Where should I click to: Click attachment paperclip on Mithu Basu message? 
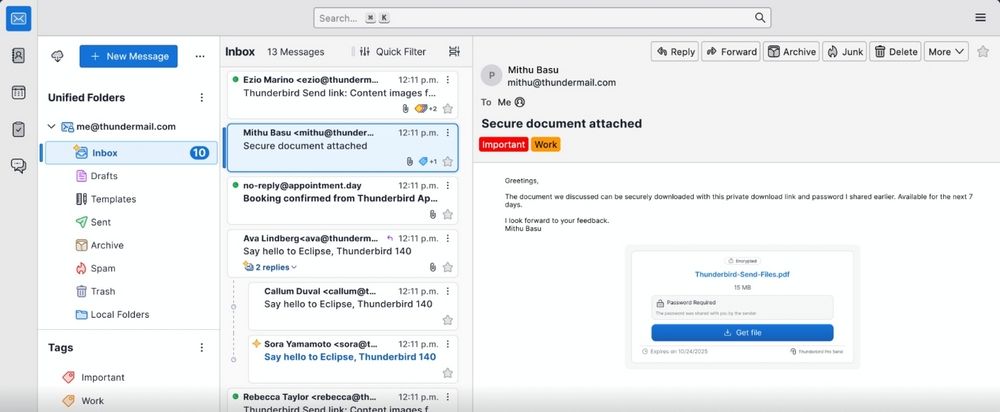[409, 162]
